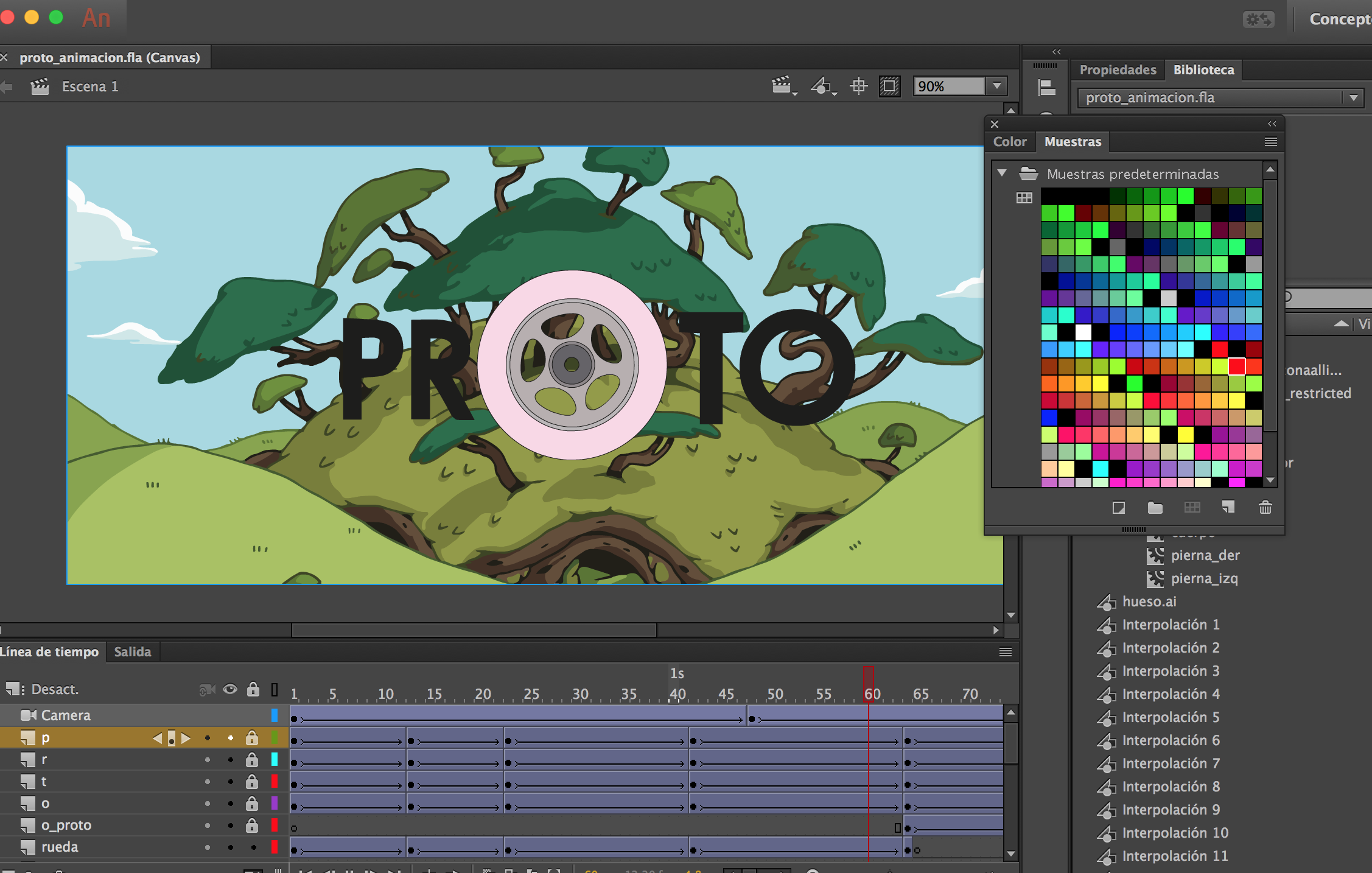The height and width of the screenshot is (873, 1372).
Task: Click the Escena 1 clapperboard icon
Action: pyautogui.click(x=40, y=86)
